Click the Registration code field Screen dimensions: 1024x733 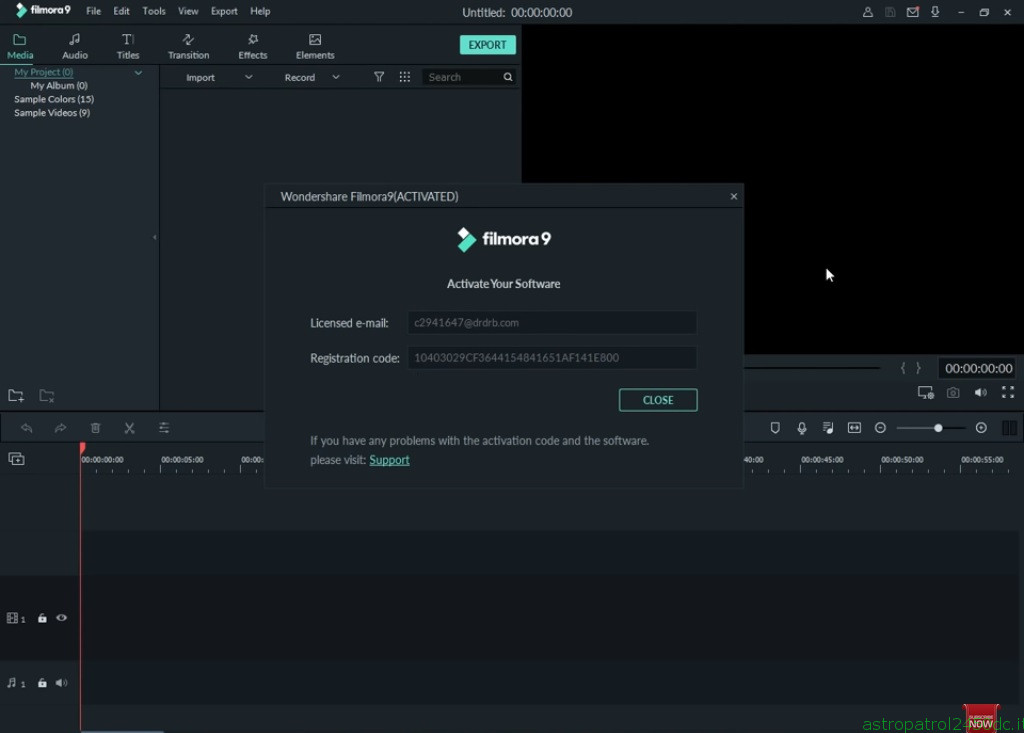coord(552,358)
